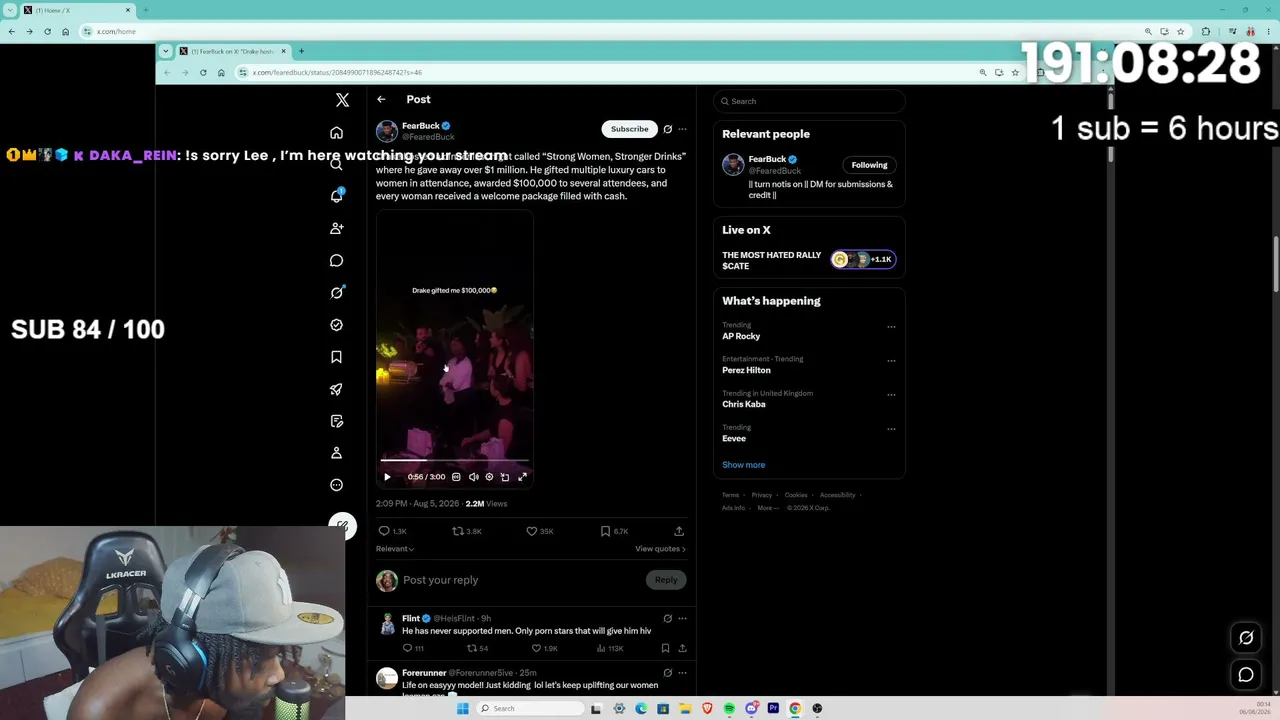Open the Windows Start menu
The height and width of the screenshot is (720, 1280).
click(462, 709)
